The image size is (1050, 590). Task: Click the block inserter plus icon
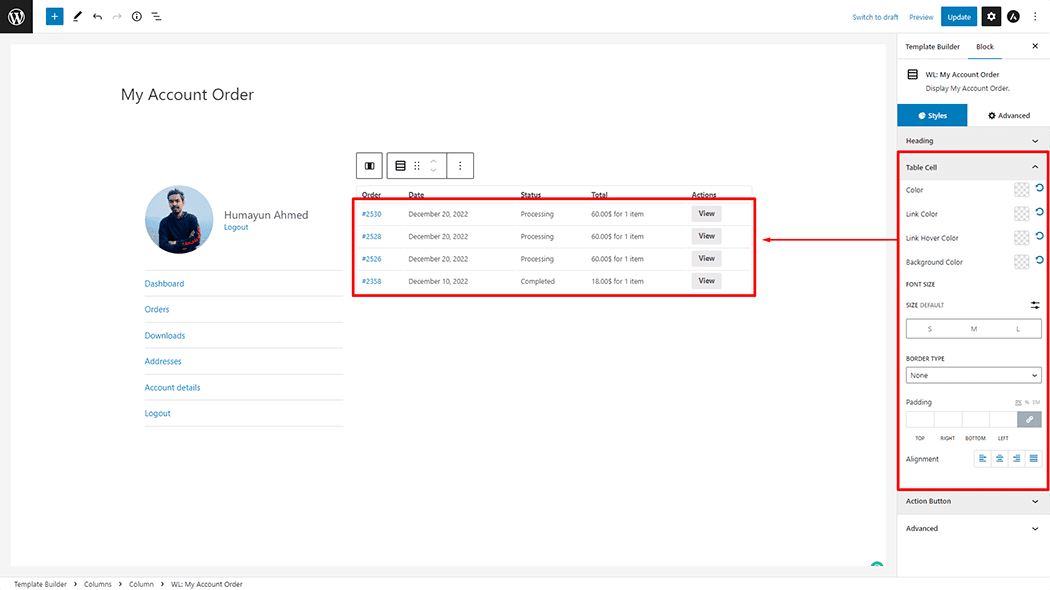pyautogui.click(x=55, y=16)
